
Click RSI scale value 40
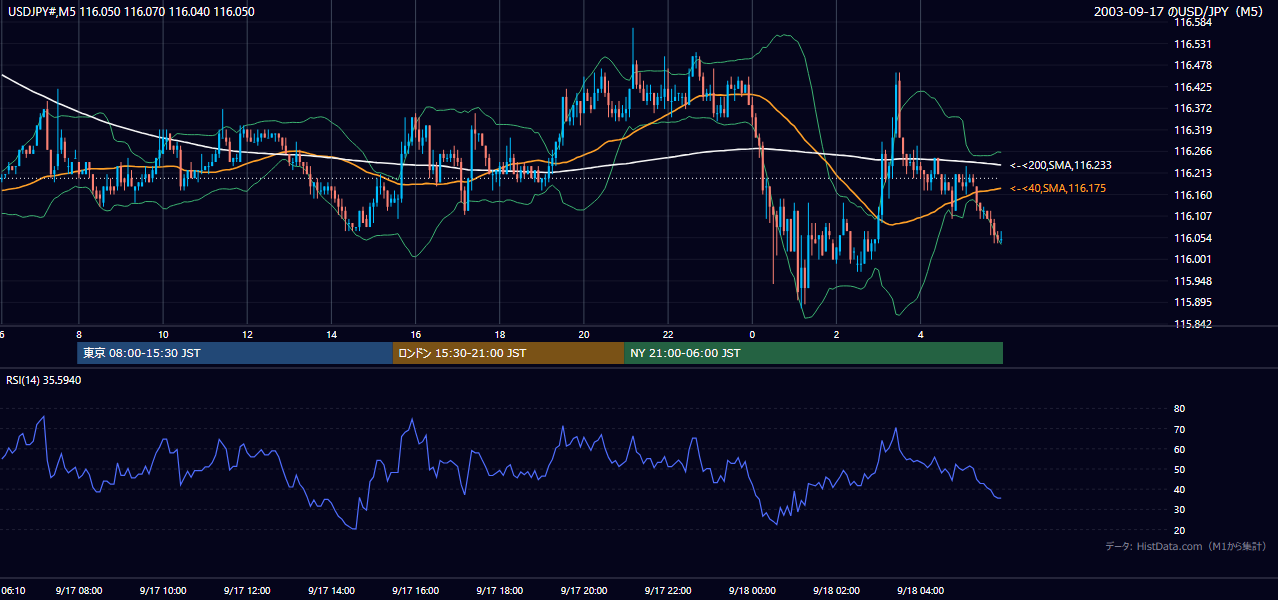tap(1179, 490)
